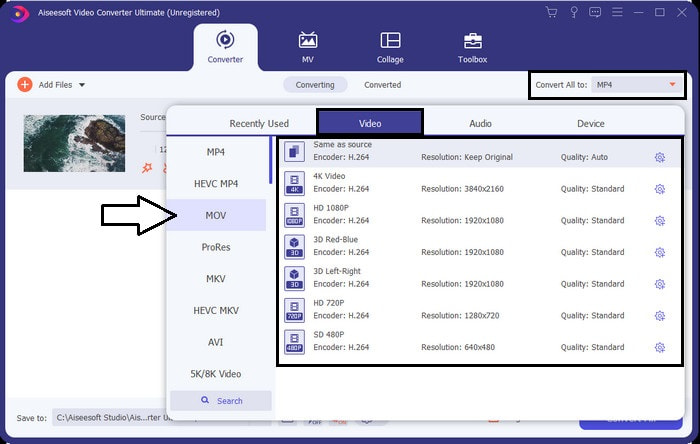Screen dimensions: 700x444
Task: Switch to the MV tab
Action: pos(308,47)
